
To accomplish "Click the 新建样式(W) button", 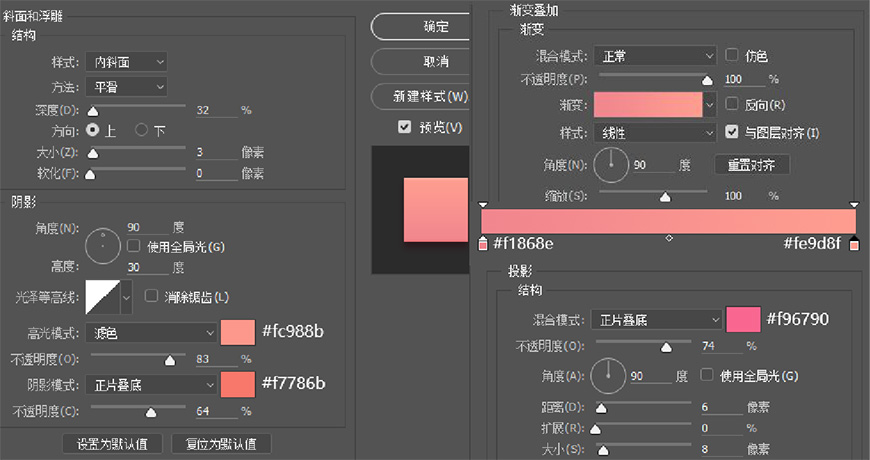I will 421,96.
